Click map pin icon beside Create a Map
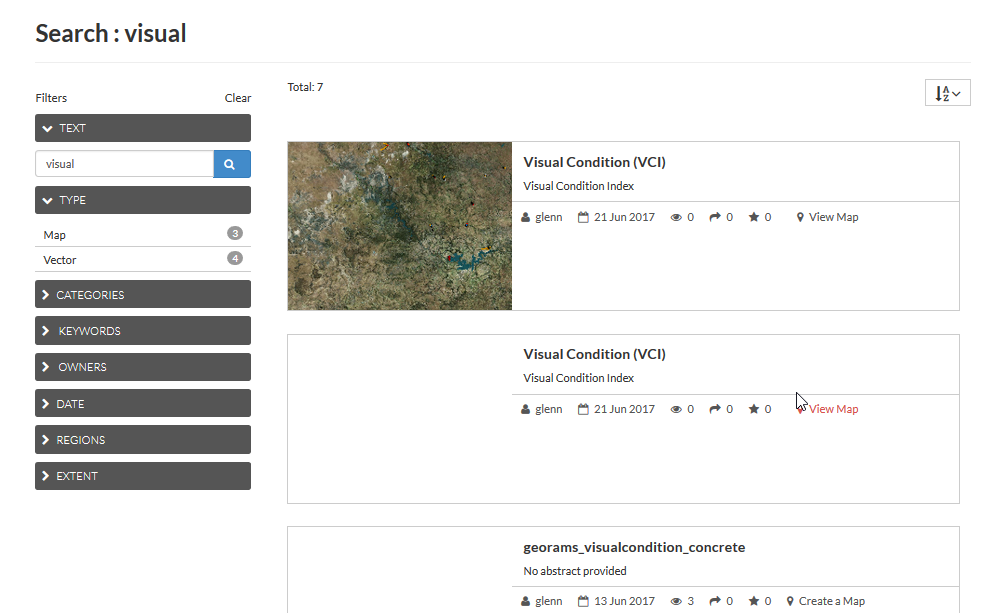Screen dimensions: 985x613 click(790, 601)
